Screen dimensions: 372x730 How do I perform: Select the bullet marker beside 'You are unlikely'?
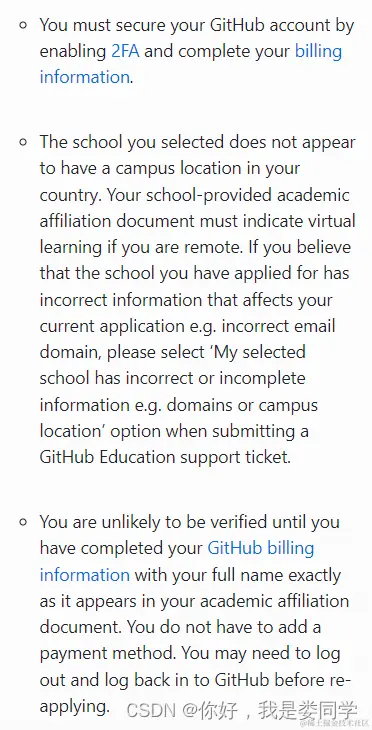[24, 522]
